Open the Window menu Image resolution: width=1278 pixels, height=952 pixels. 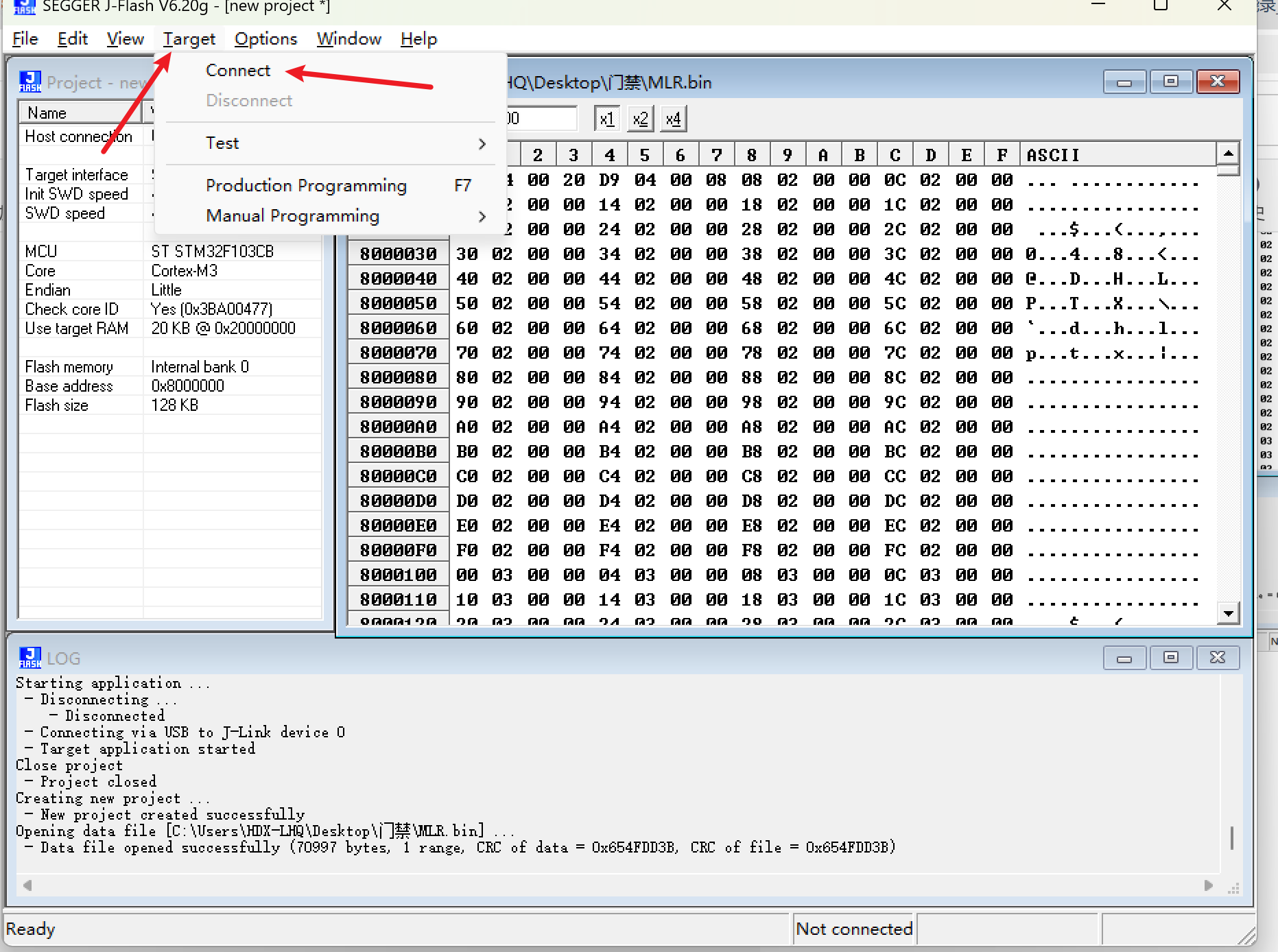349,39
